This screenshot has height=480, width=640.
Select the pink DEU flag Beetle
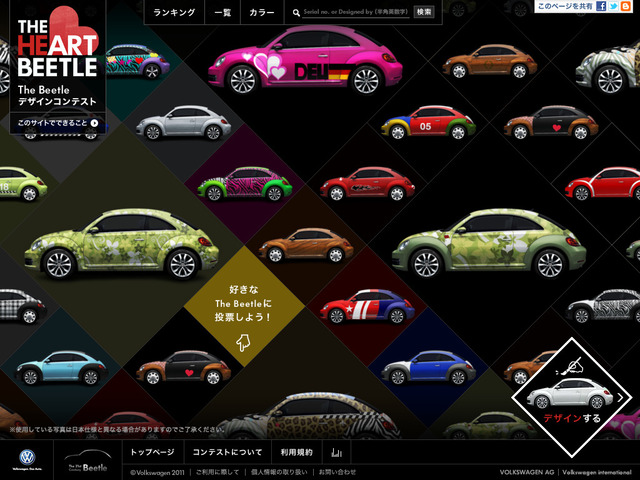305,60
